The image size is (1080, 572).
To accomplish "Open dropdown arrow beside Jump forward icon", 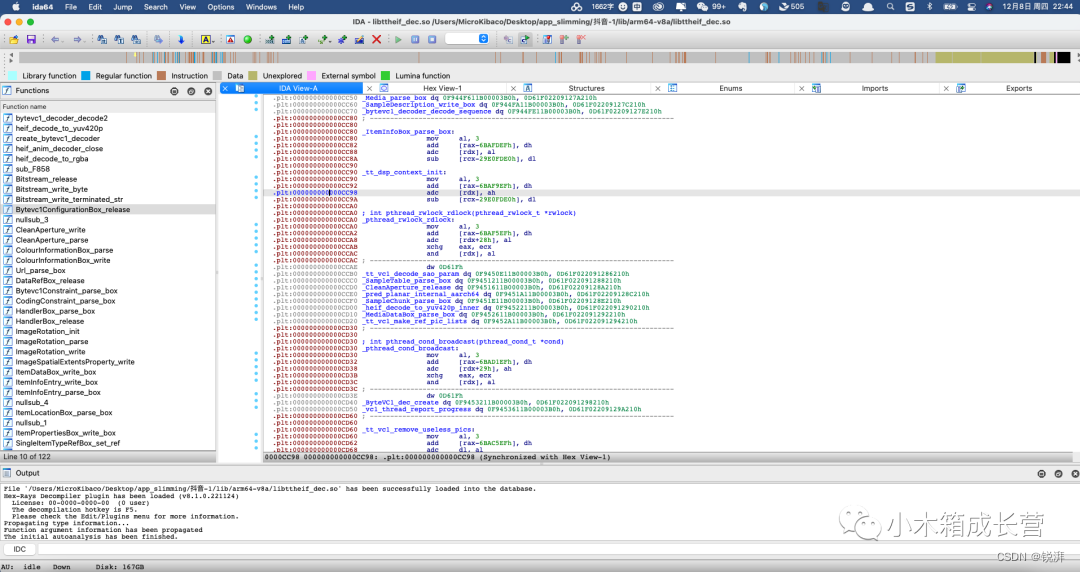I will point(85,41).
